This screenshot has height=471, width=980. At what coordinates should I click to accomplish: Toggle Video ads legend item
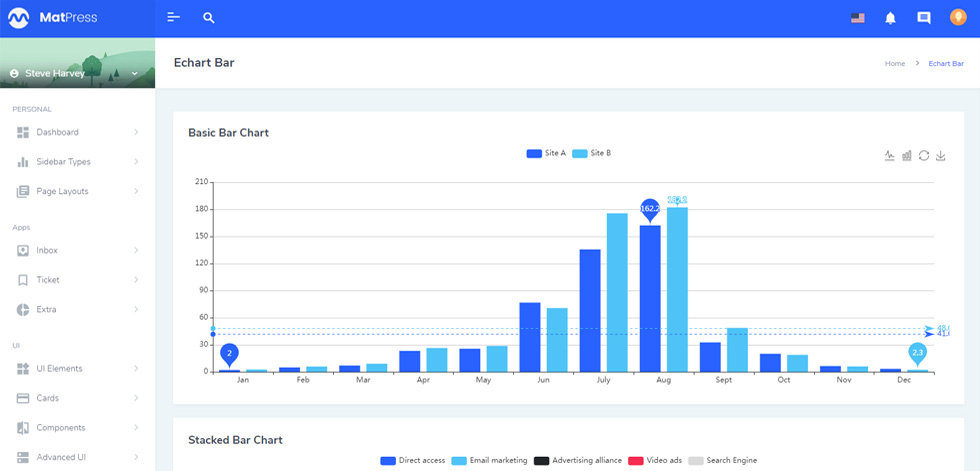655,460
